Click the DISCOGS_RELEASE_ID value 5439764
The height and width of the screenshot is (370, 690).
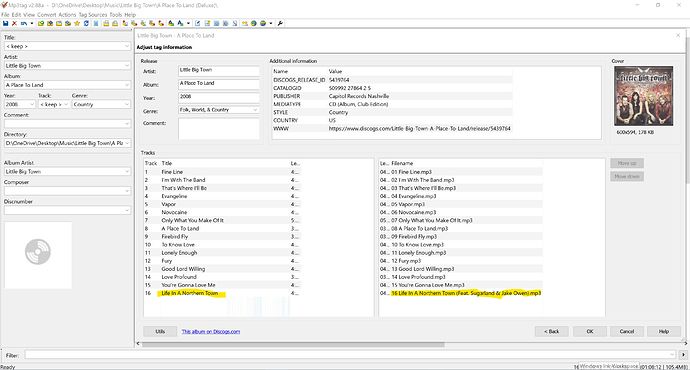[x=339, y=80]
